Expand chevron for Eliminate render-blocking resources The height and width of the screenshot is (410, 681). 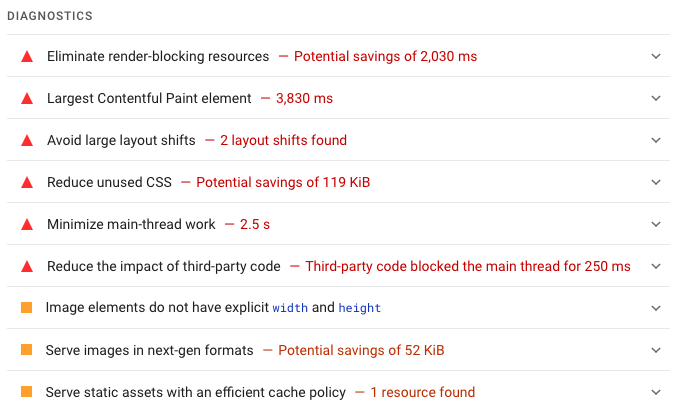(656, 56)
